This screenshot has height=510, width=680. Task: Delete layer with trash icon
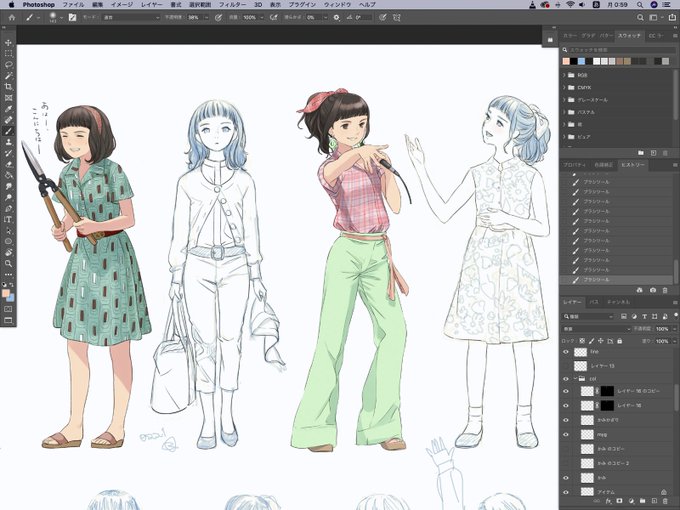tap(666, 501)
